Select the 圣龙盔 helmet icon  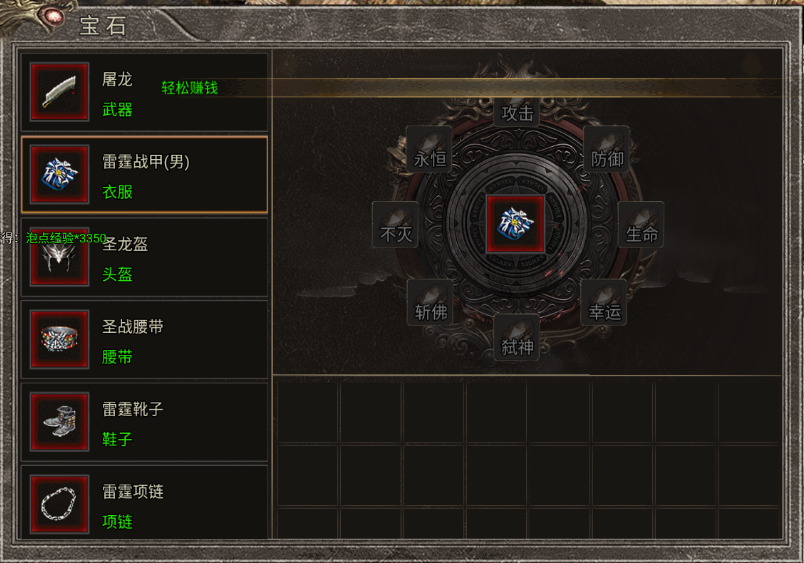tap(59, 257)
